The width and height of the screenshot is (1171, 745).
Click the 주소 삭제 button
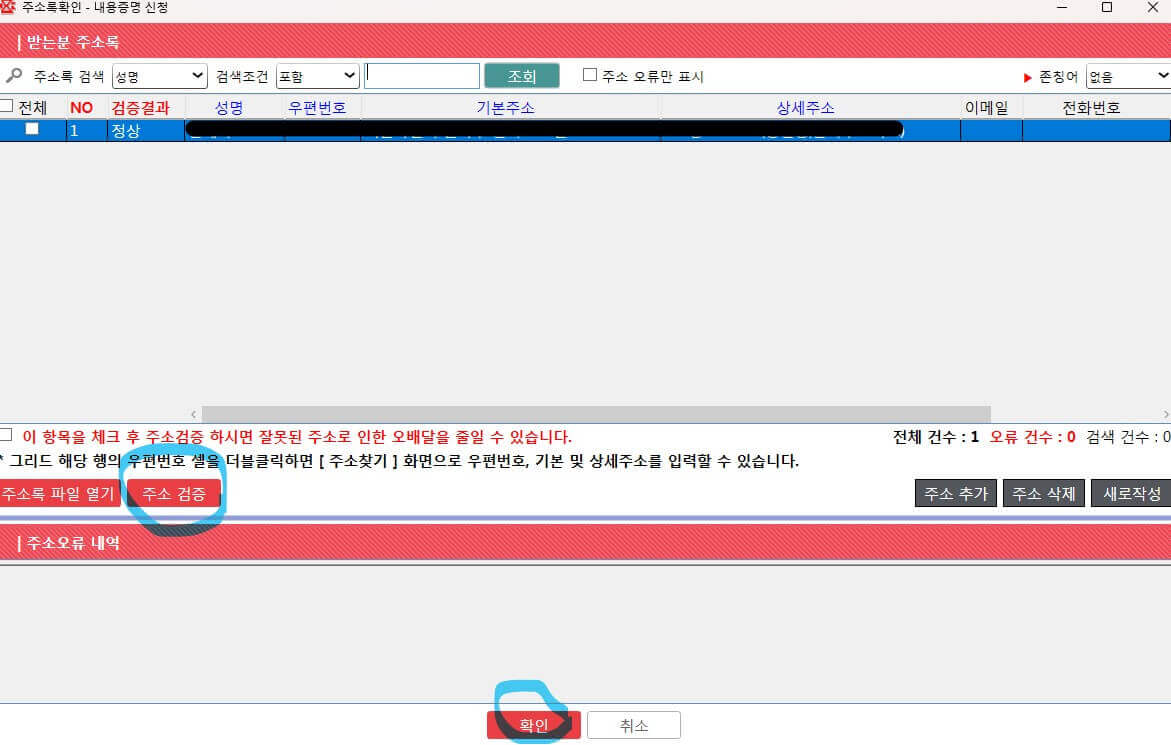[x=1043, y=493]
